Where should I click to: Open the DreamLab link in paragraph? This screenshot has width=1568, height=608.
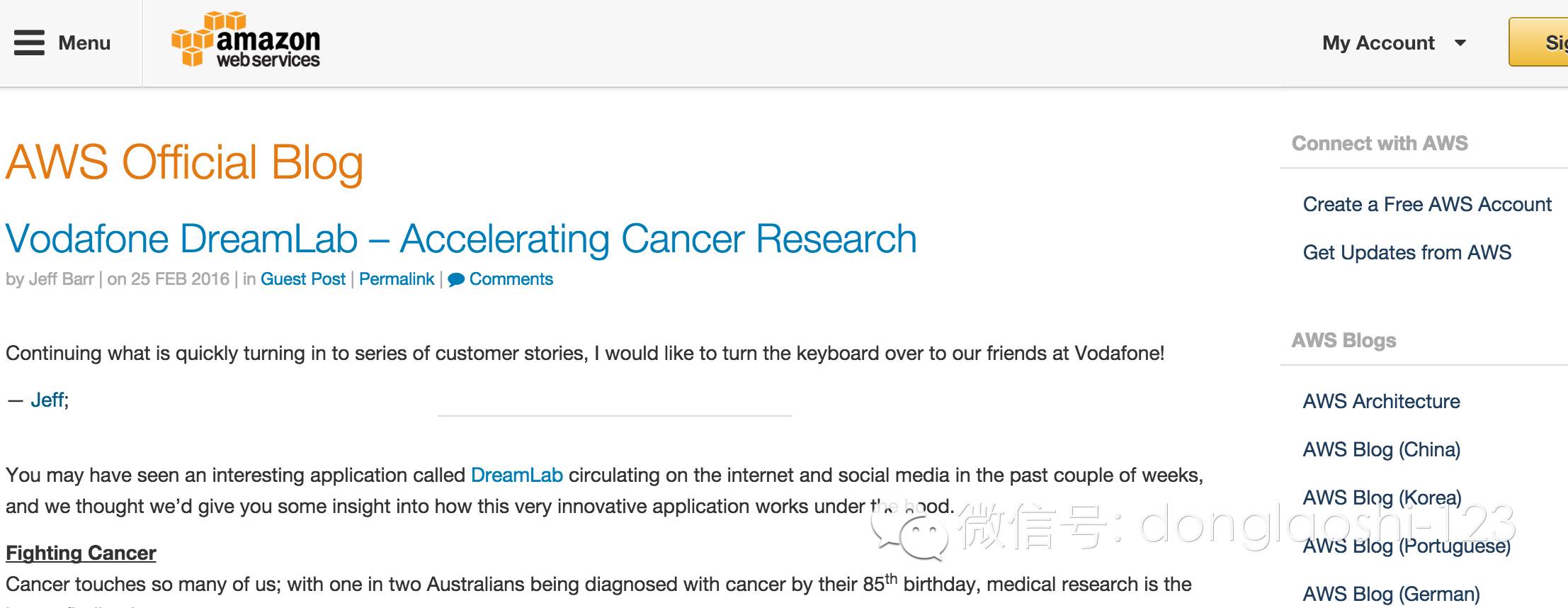pyautogui.click(x=516, y=475)
